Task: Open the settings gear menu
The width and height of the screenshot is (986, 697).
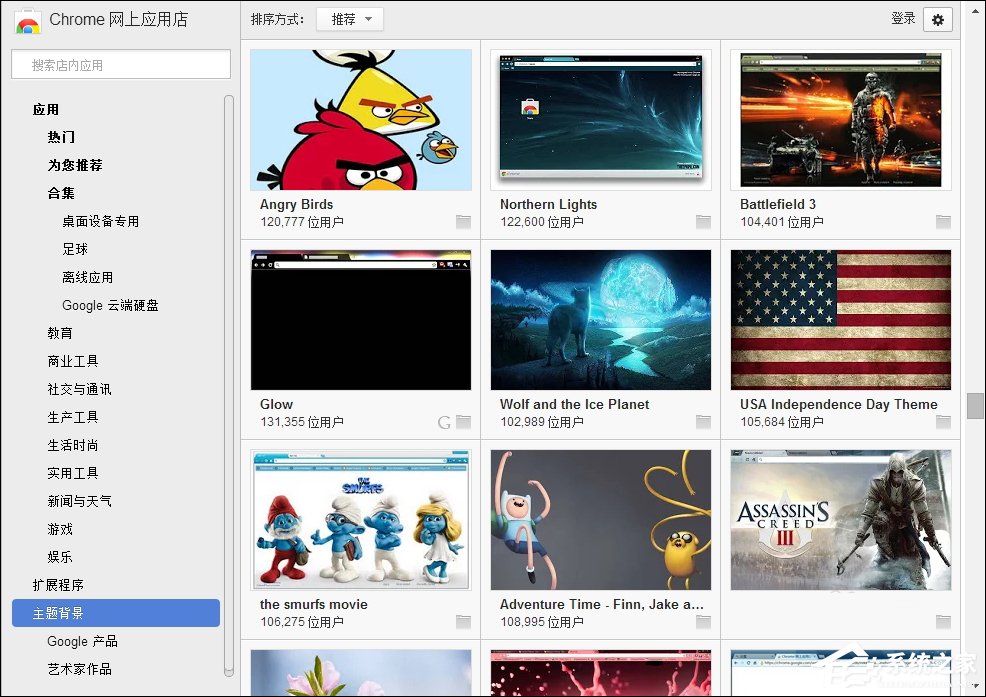Action: click(937, 19)
